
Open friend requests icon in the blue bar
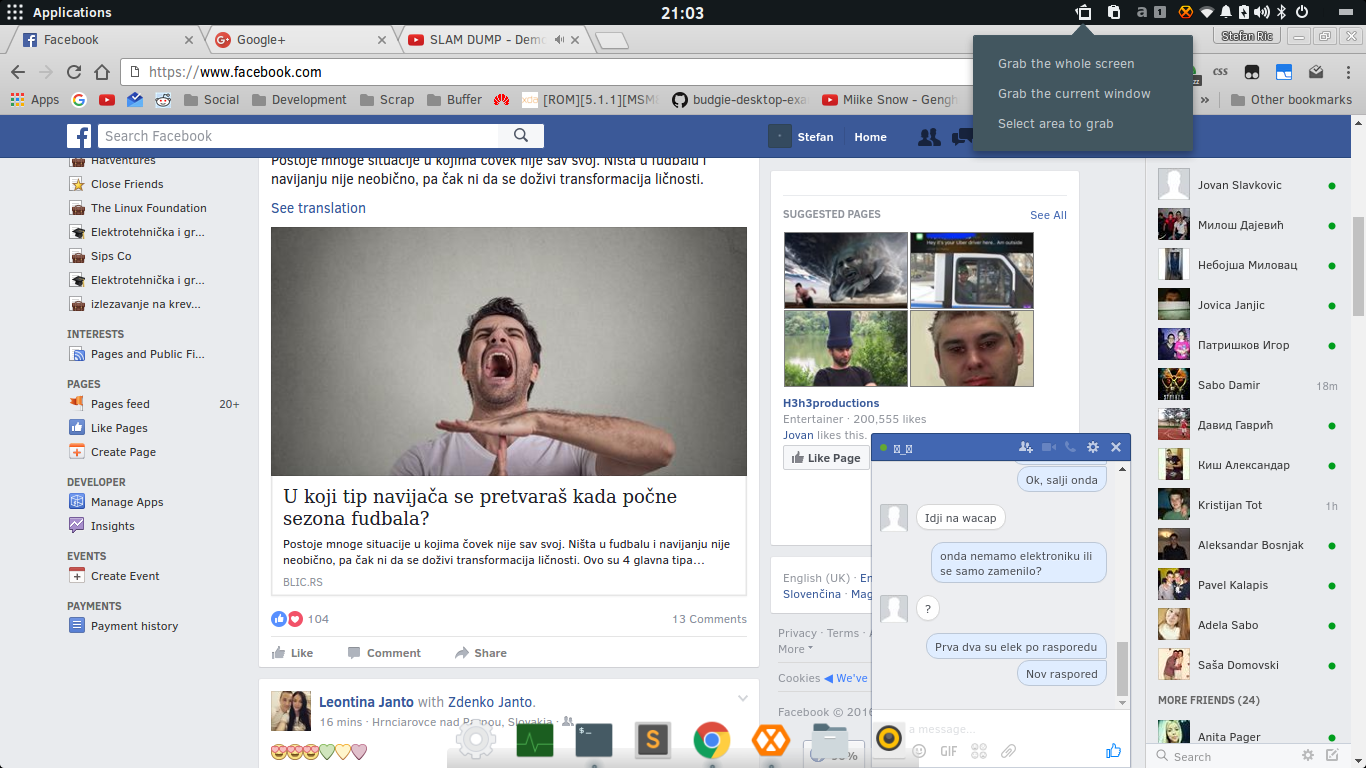(x=929, y=137)
